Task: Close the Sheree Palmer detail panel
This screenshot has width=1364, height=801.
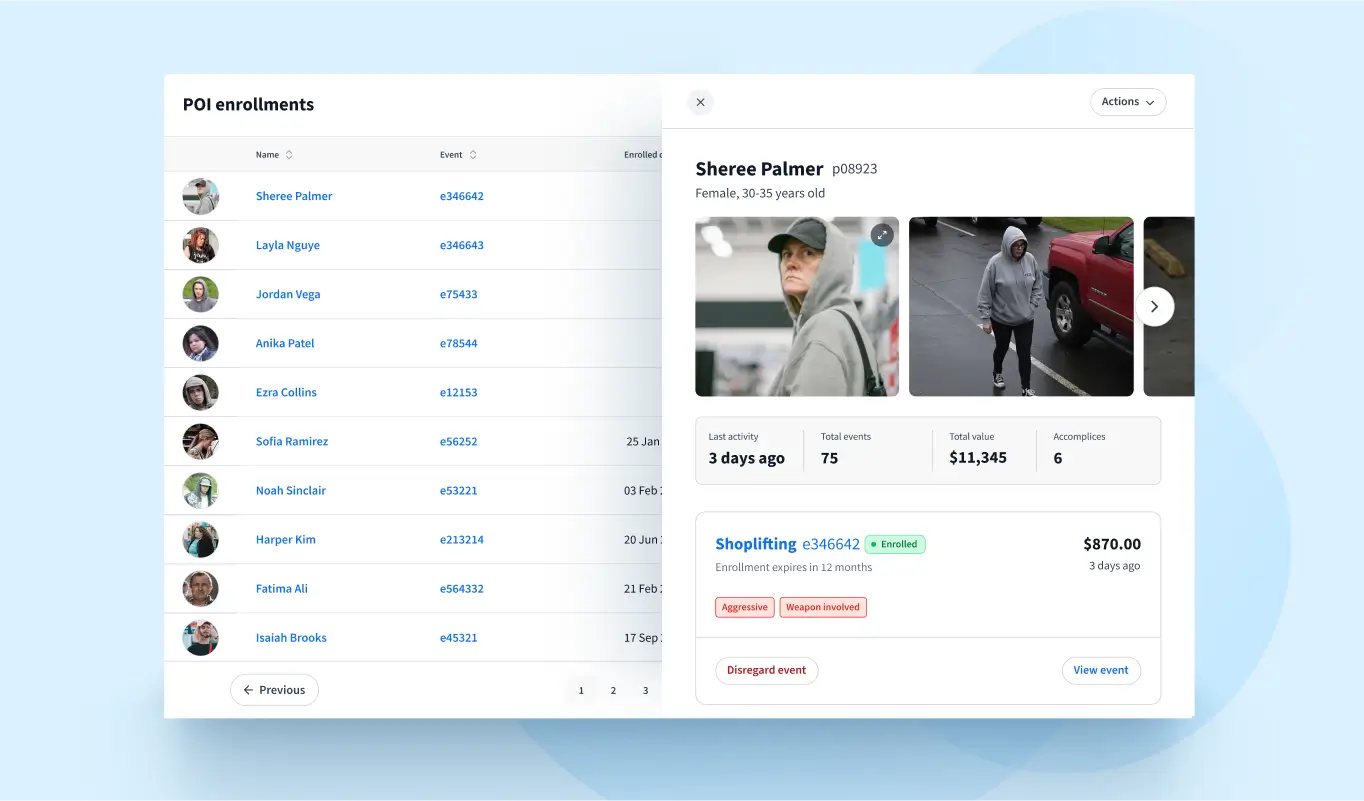Action: [x=700, y=102]
